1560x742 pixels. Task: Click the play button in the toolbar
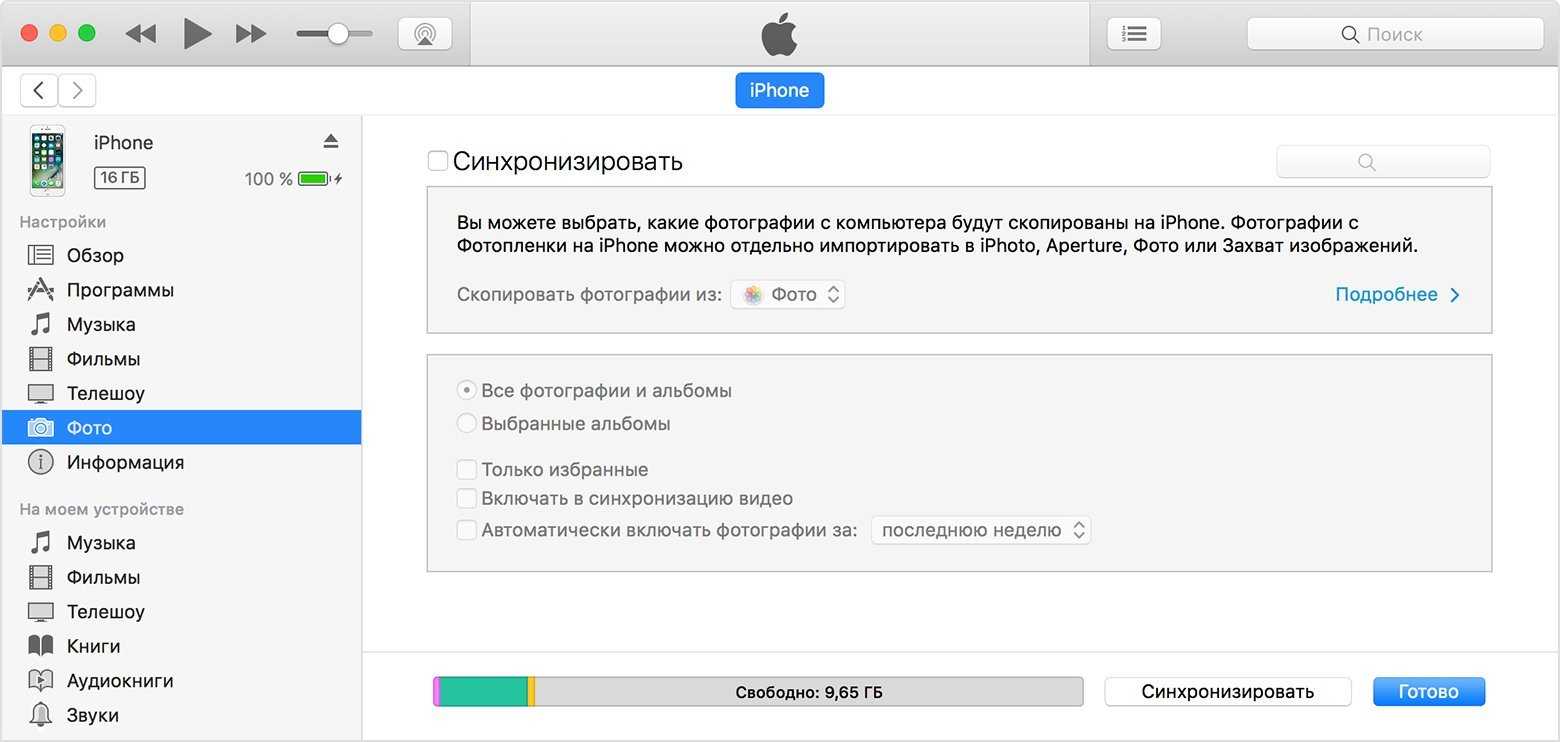(197, 34)
